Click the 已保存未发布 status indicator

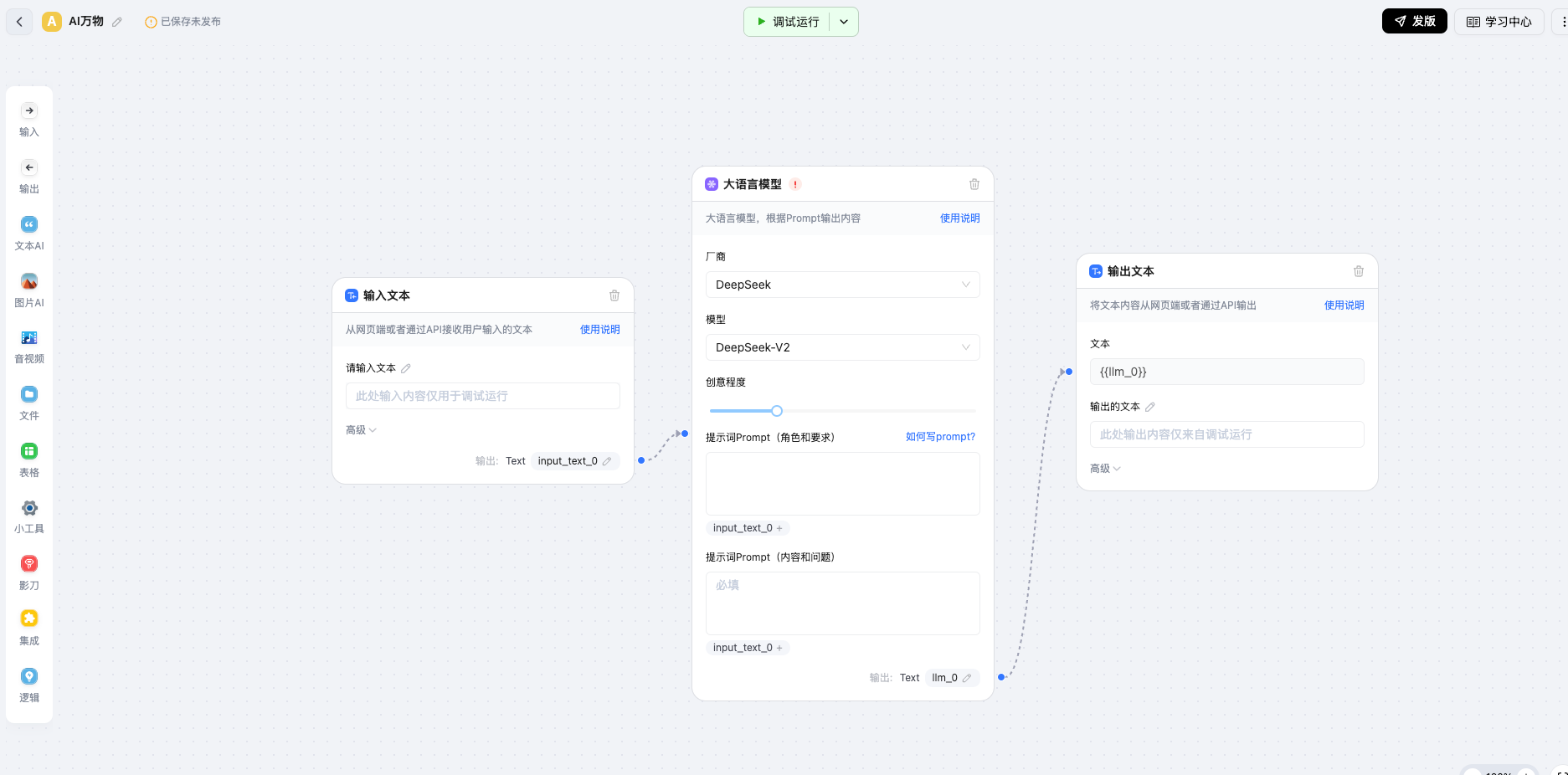click(x=183, y=22)
